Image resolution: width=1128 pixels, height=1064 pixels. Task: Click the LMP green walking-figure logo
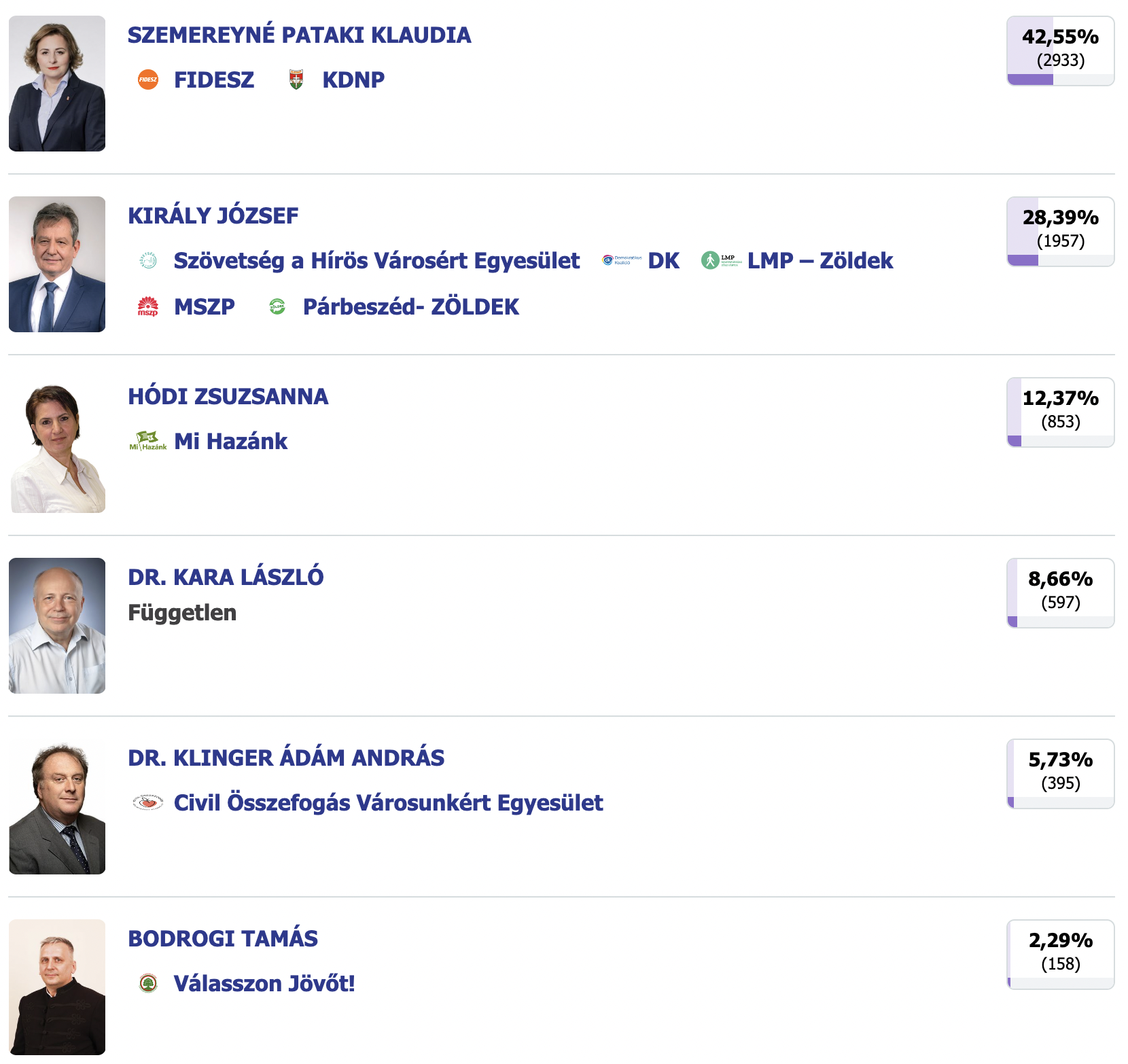(721, 260)
